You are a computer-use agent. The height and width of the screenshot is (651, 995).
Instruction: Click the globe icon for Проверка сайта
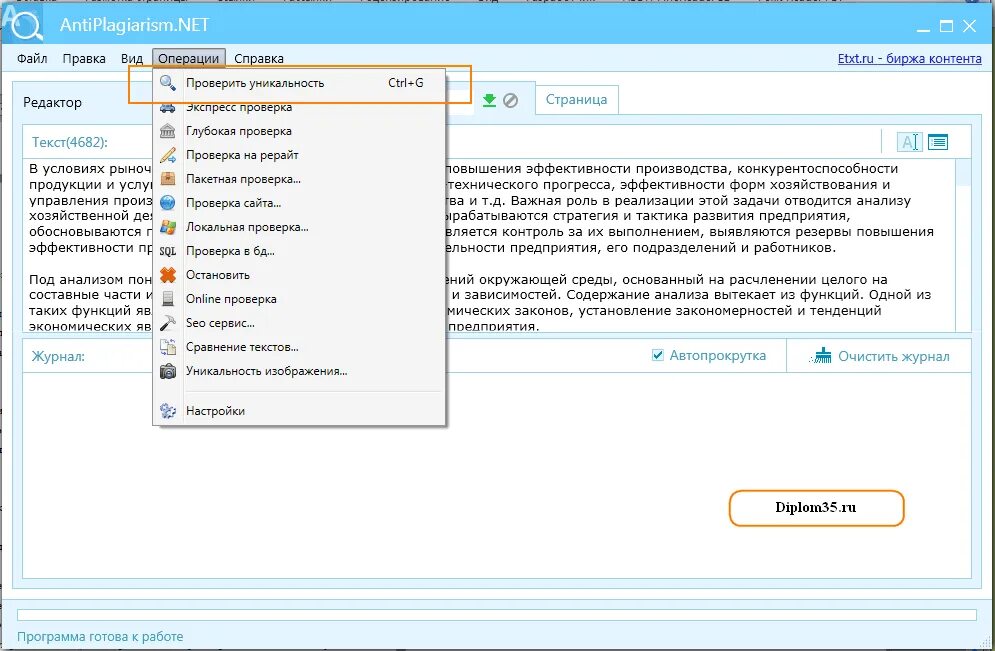click(168, 203)
